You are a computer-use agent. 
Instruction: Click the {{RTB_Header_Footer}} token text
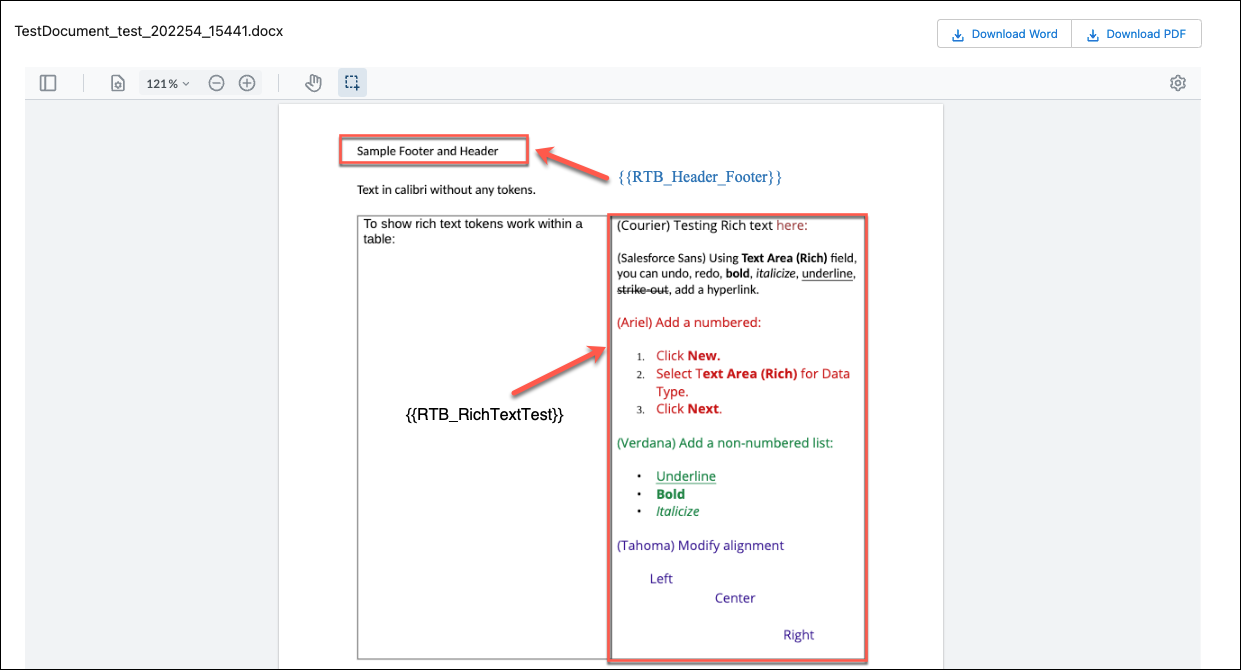700,176
